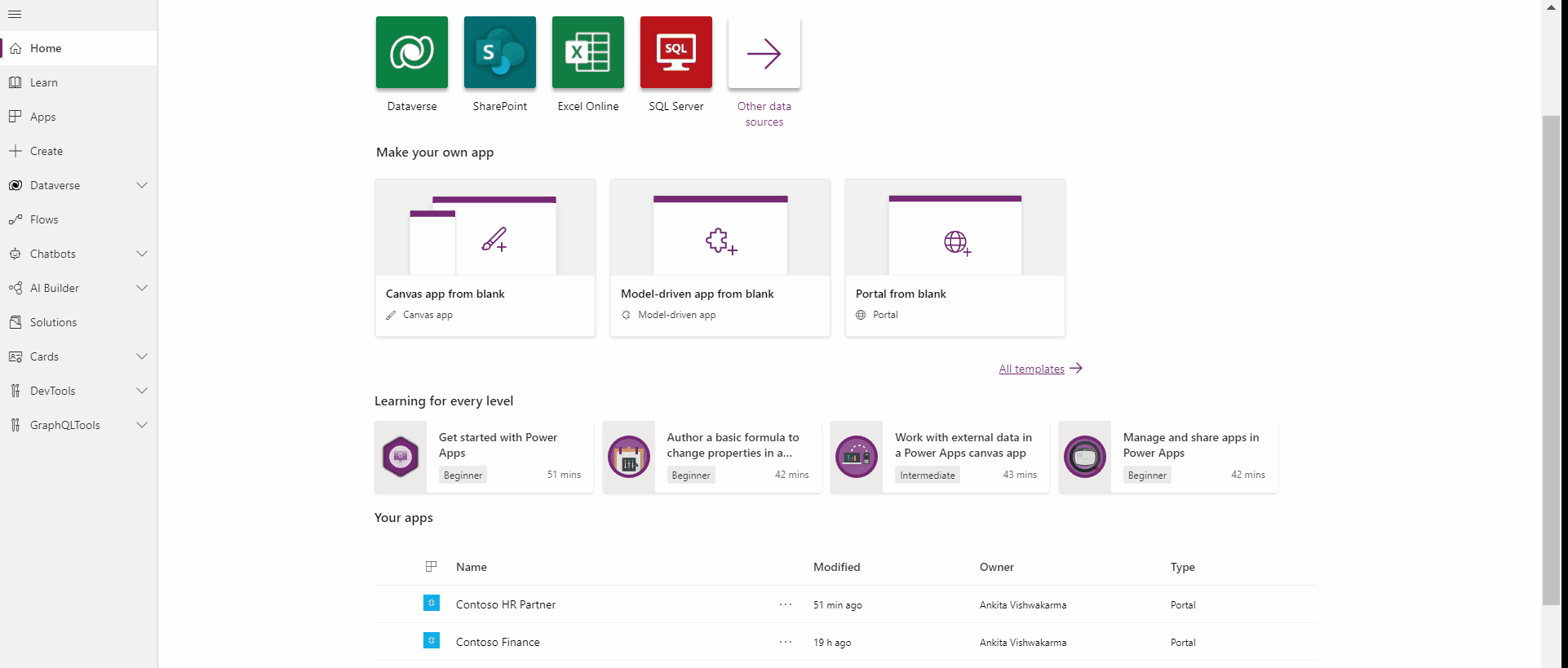1568x668 pixels.
Task: Choose the SQL Server data source icon
Action: click(x=675, y=53)
